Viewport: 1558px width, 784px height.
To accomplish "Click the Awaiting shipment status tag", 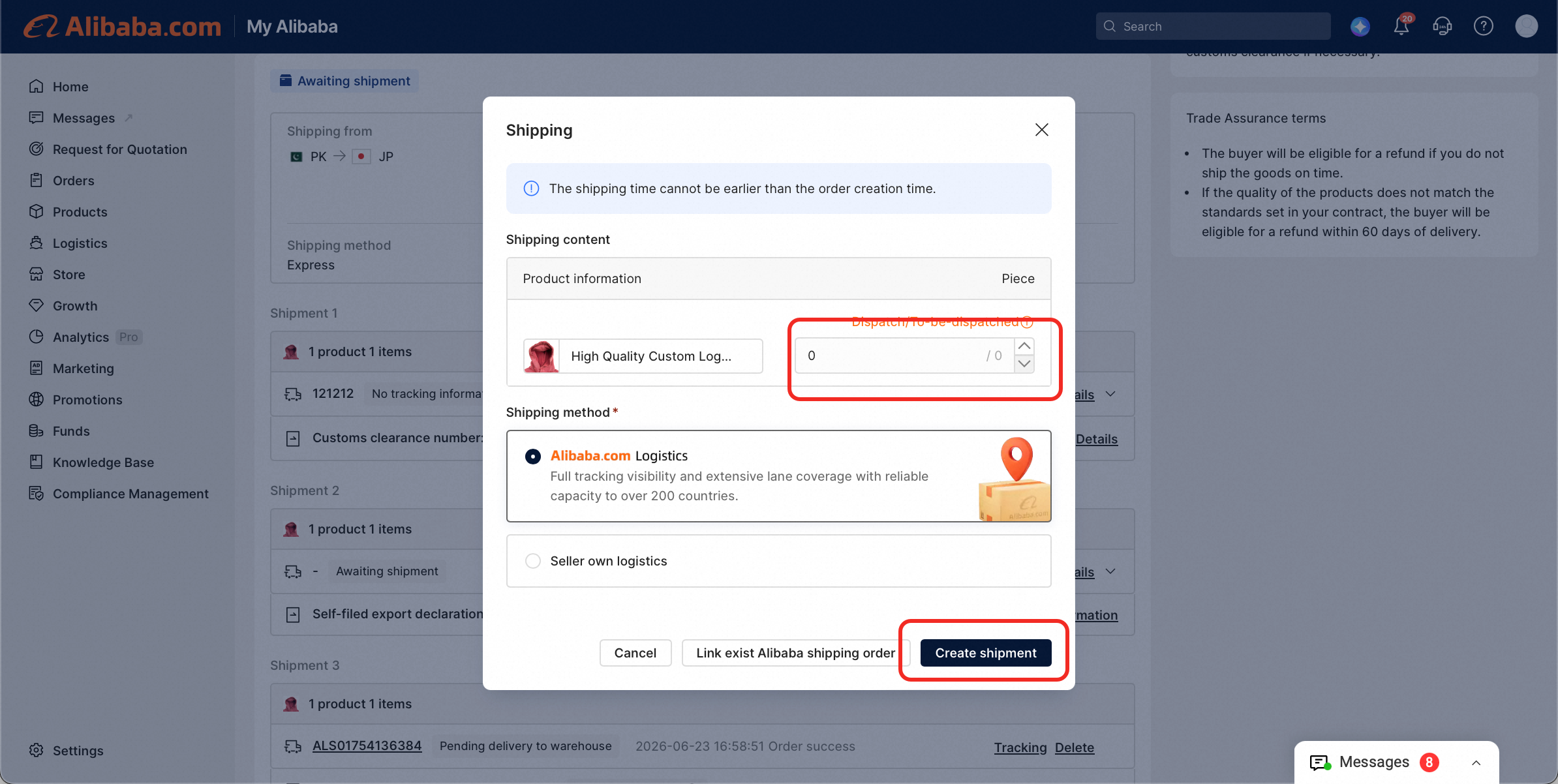I will coord(344,81).
